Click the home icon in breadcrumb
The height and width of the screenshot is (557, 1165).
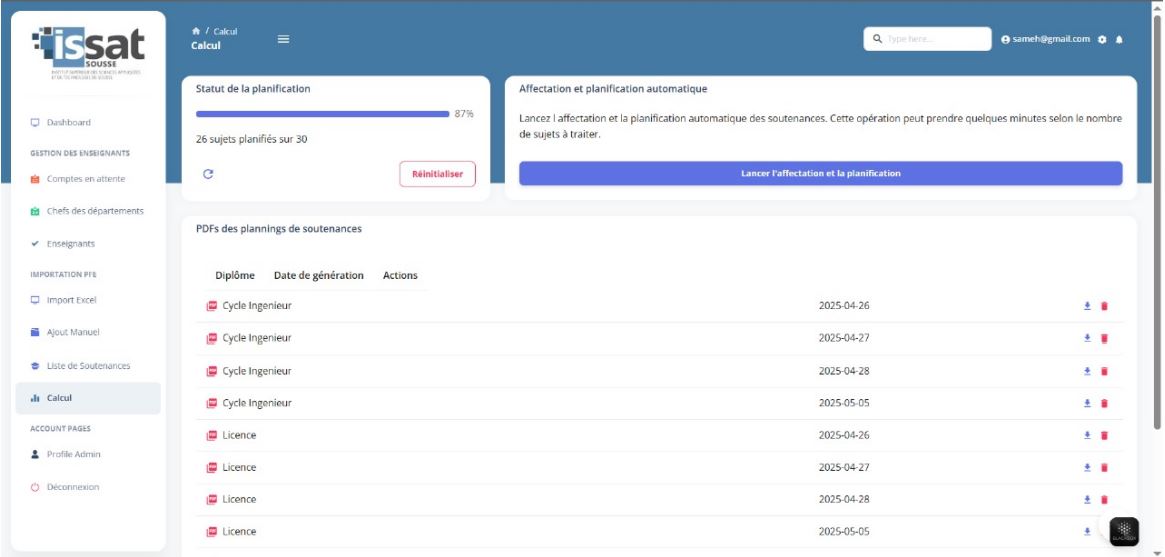(x=195, y=31)
